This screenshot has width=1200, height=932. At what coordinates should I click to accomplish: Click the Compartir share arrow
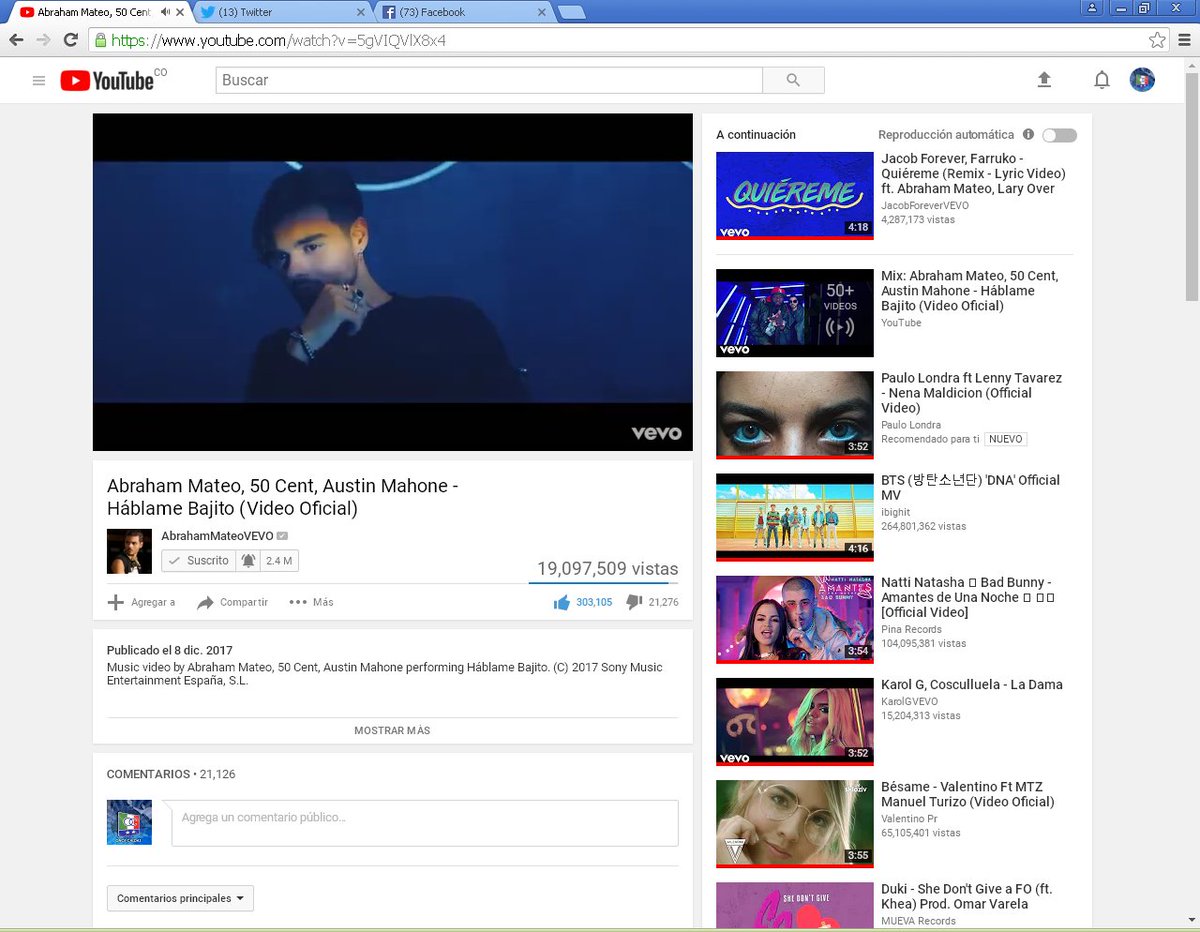[205, 602]
